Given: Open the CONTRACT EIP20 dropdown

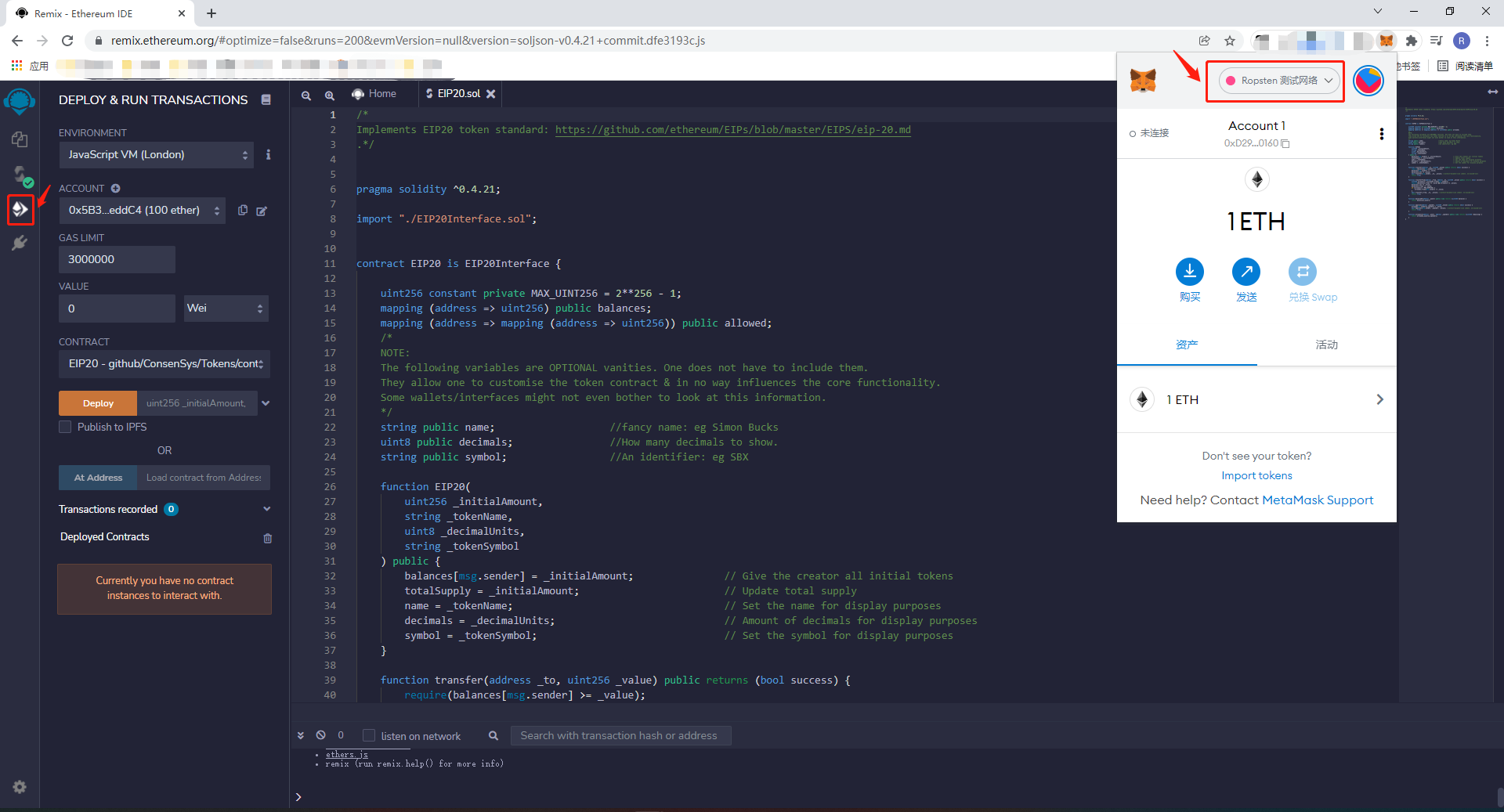Looking at the screenshot, I should point(164,364).
